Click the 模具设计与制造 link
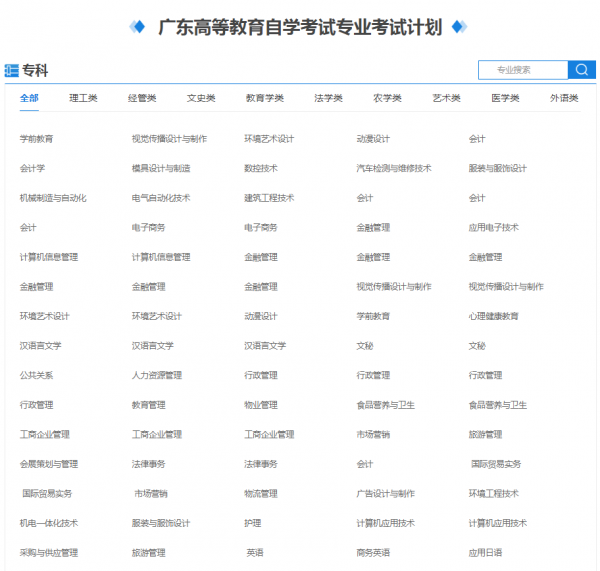 (161, 168)
